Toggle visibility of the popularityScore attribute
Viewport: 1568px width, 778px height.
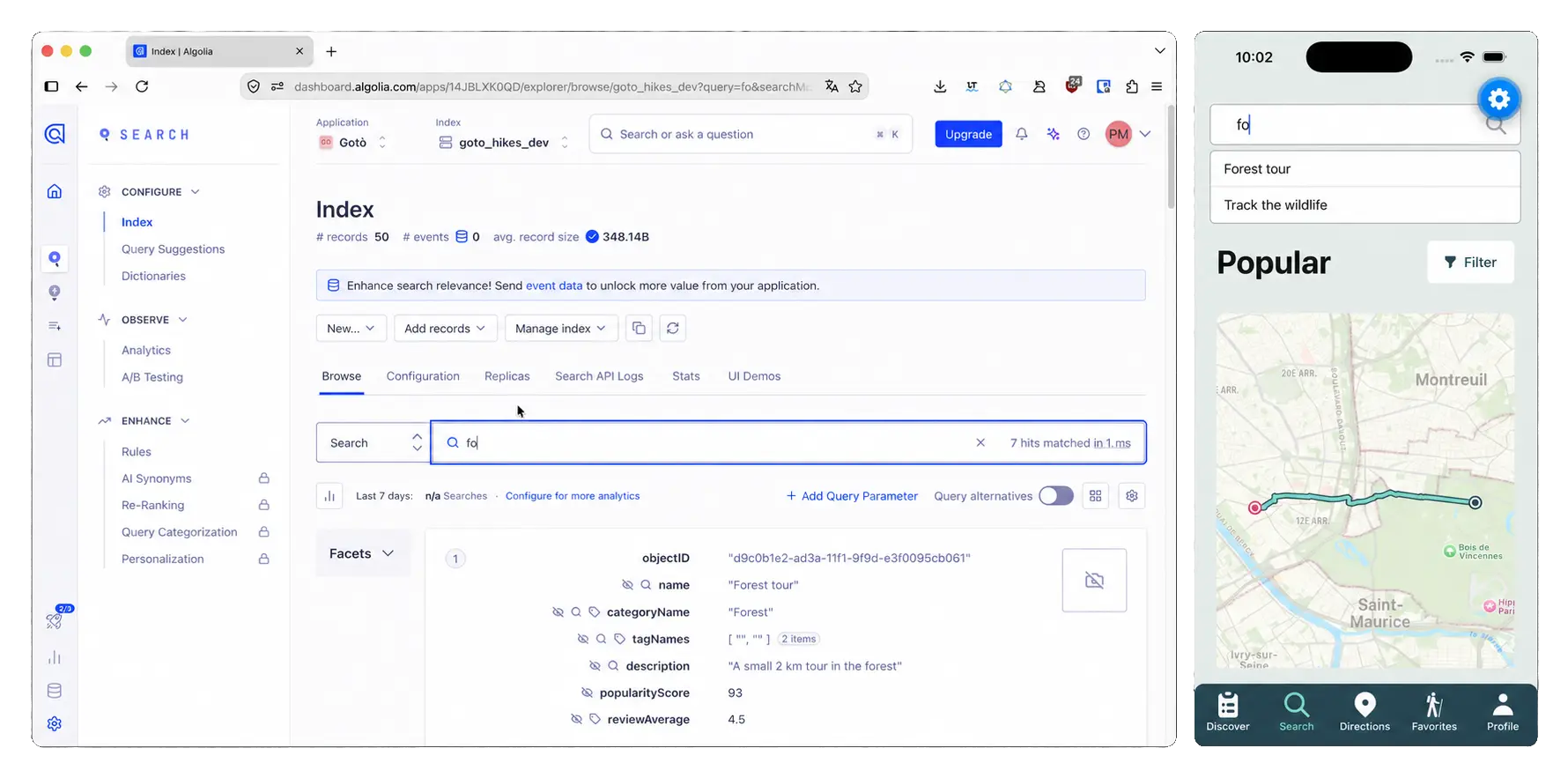coord(587,693)
